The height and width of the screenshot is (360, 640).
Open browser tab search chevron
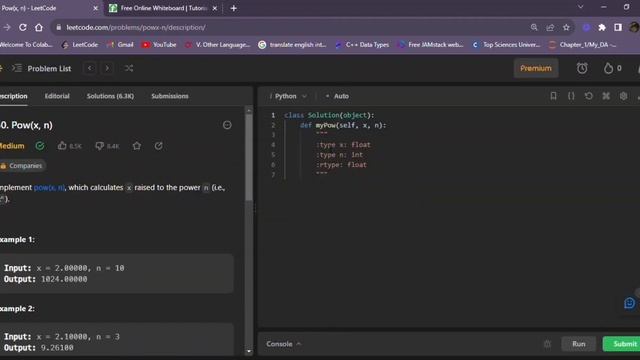coord(580,7)
